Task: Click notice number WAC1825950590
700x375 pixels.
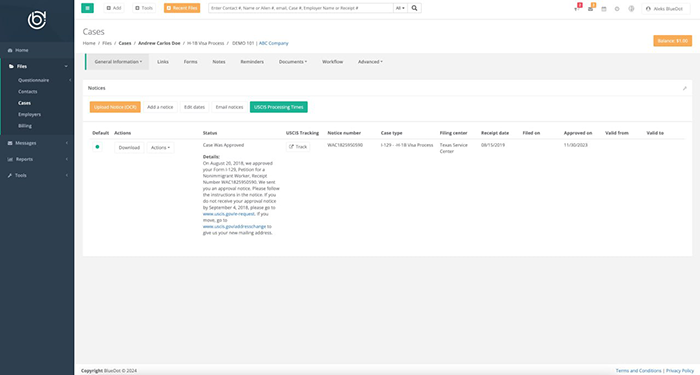Action: click(345, 145)
